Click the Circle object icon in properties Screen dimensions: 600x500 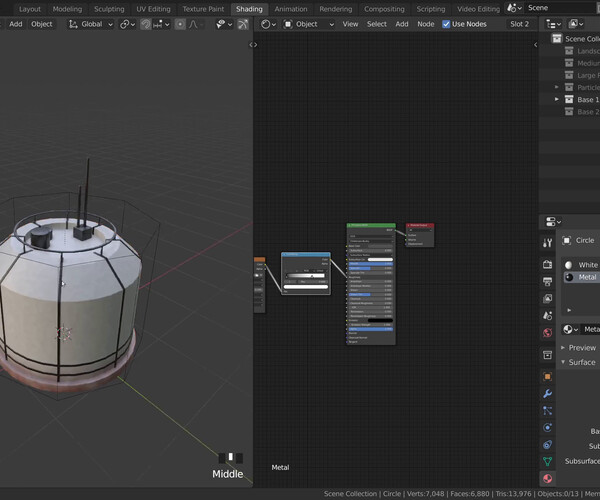[x=566, y=240]
